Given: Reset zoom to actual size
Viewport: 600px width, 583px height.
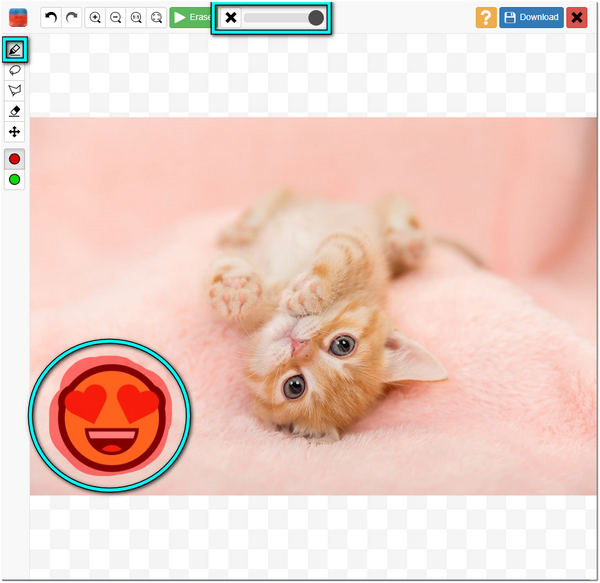Looking at the screenshot, I should [136, 18].
